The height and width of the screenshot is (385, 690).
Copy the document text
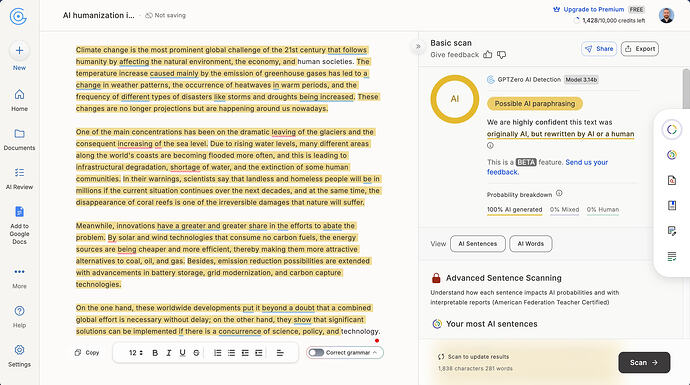coord(87,352)
